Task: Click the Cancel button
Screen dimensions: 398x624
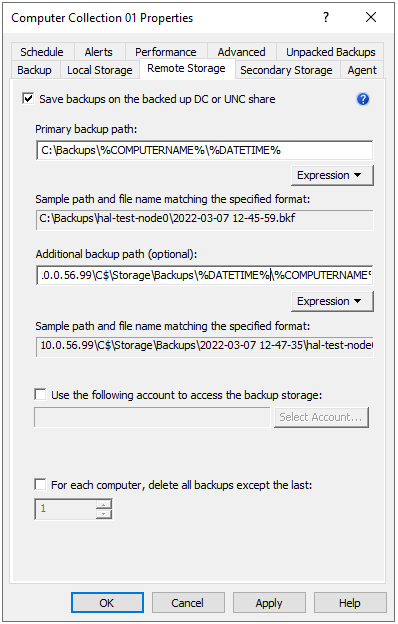Action: pyautogui.click(x=188, y=603)
